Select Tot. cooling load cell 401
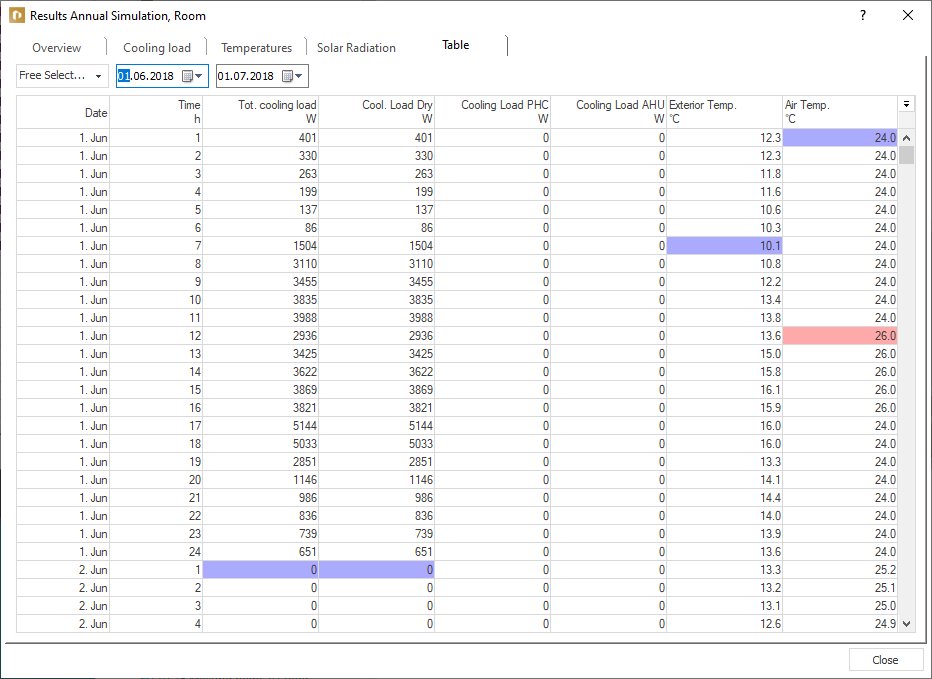This screenshot has height=679, width=932. pos(260,138)
